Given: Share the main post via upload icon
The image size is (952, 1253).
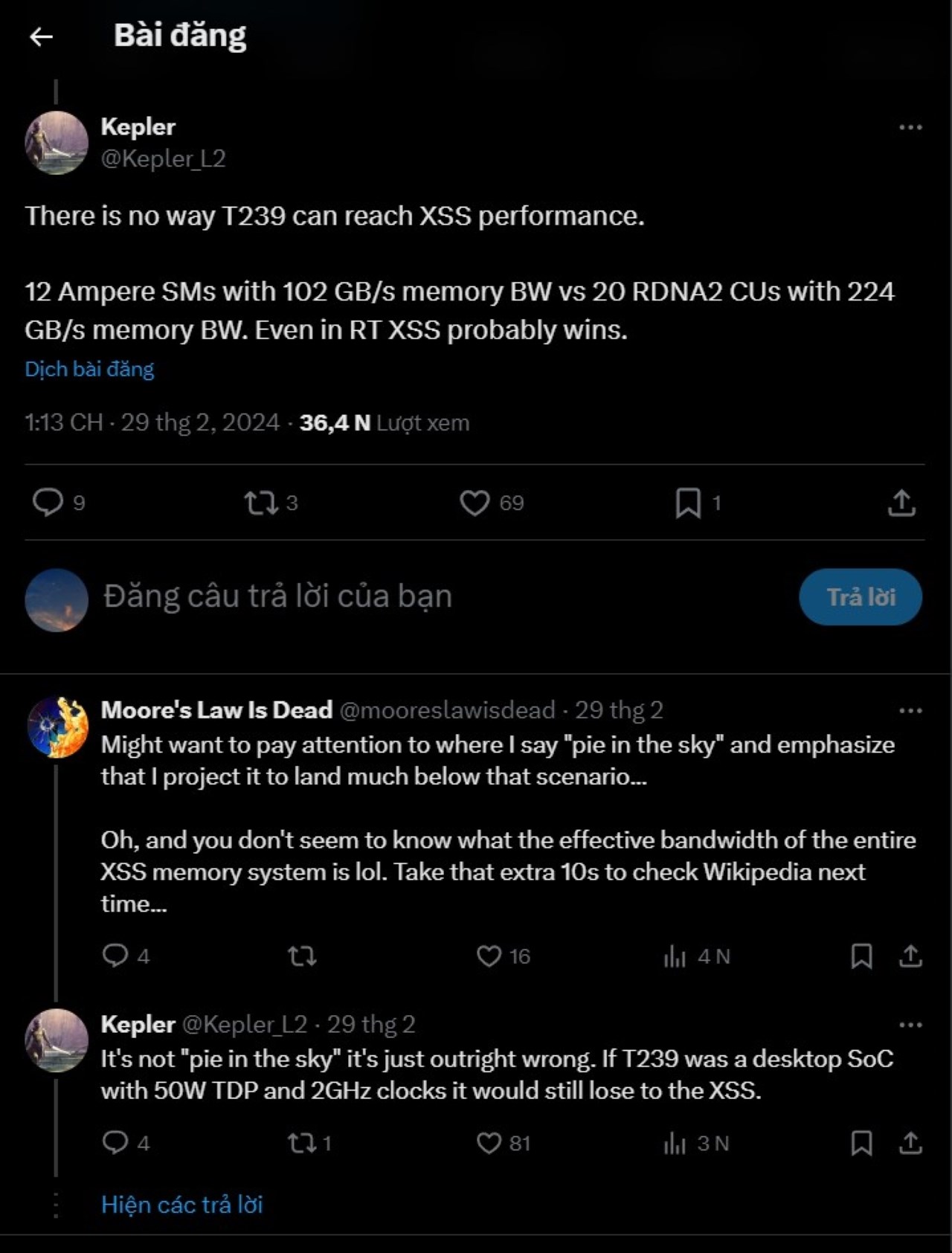Looking at the screenshot, I should click(x=901, y=503).
